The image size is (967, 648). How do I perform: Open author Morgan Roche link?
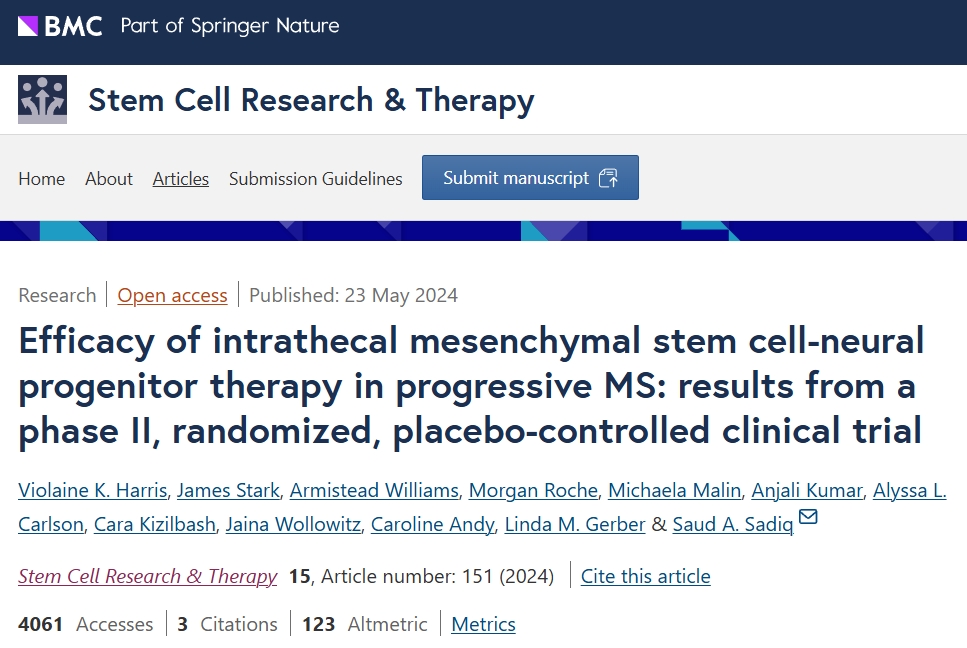click(533, 491)
